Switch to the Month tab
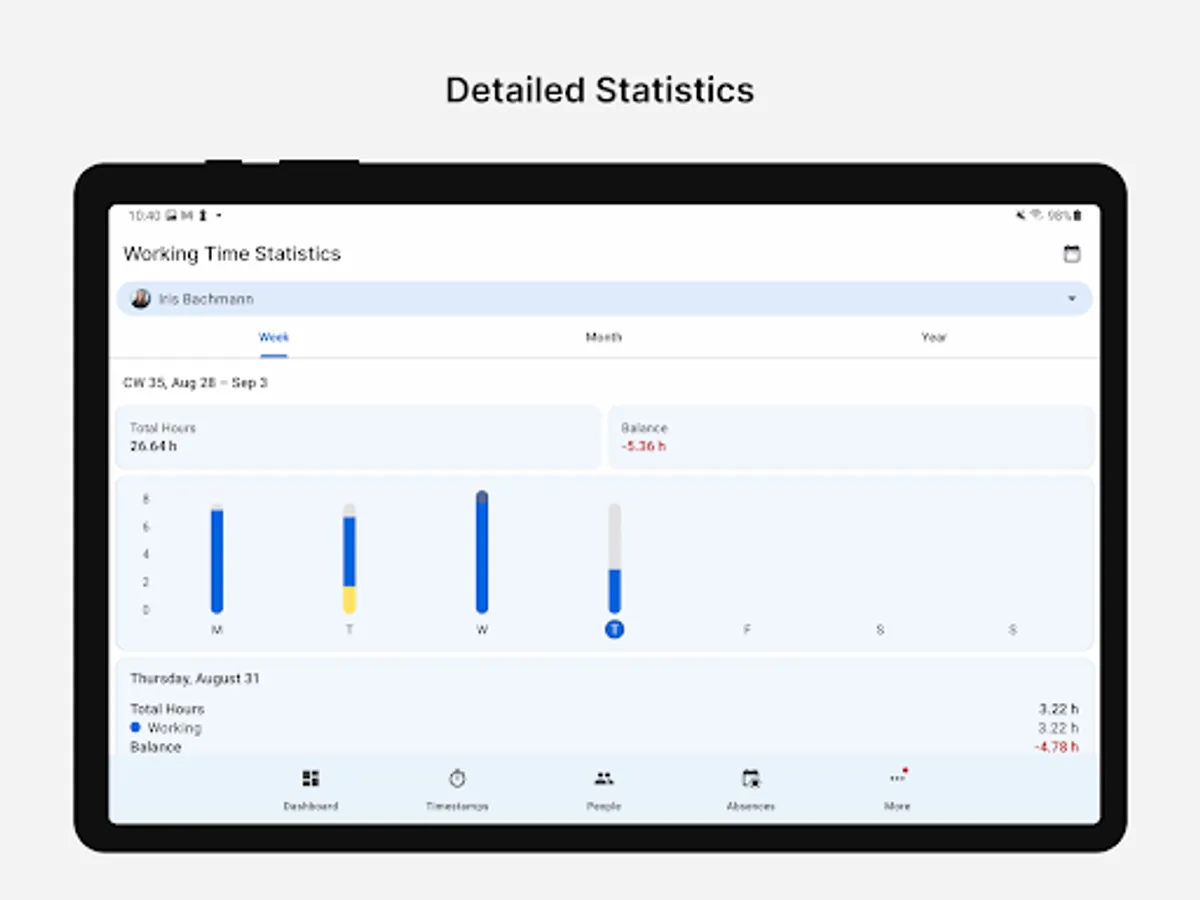Viewport: 1200px width, 900px height. point(603,337)
